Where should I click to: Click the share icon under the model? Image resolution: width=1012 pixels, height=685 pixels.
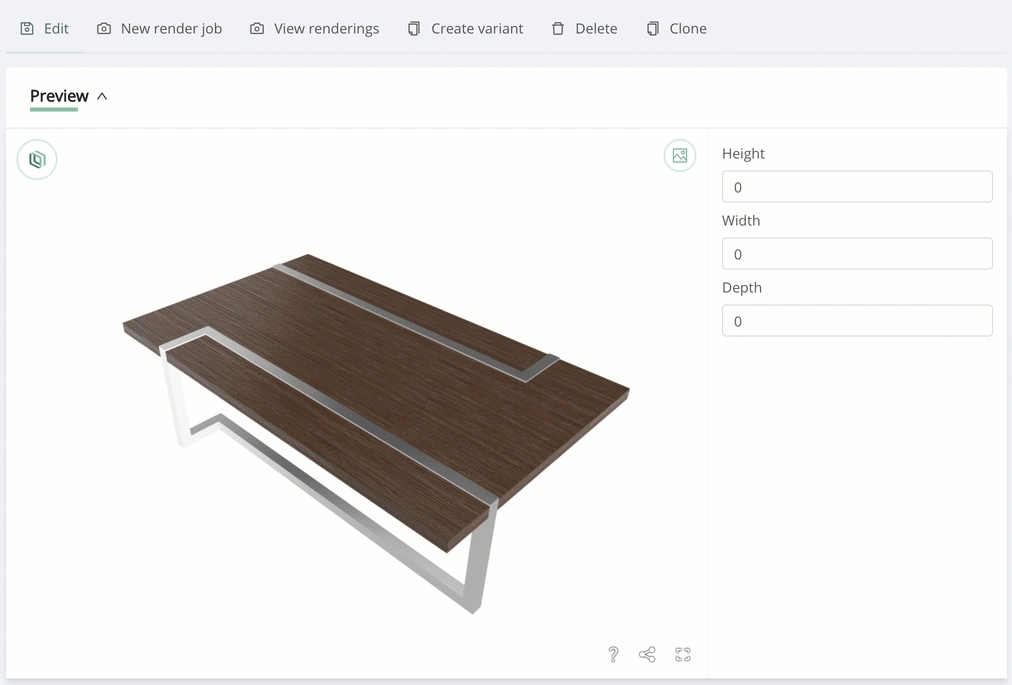coord(647,654)
